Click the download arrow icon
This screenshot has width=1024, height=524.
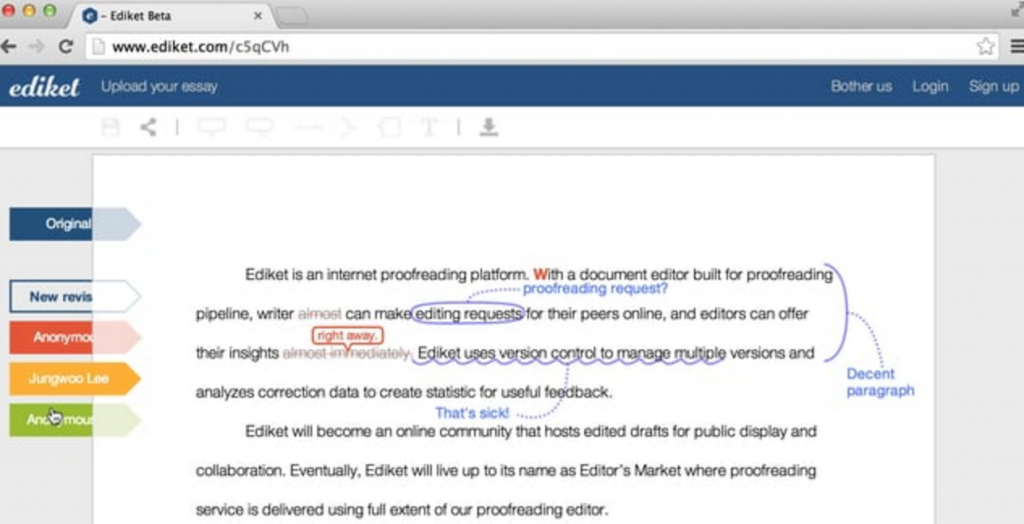coord(488,127)
